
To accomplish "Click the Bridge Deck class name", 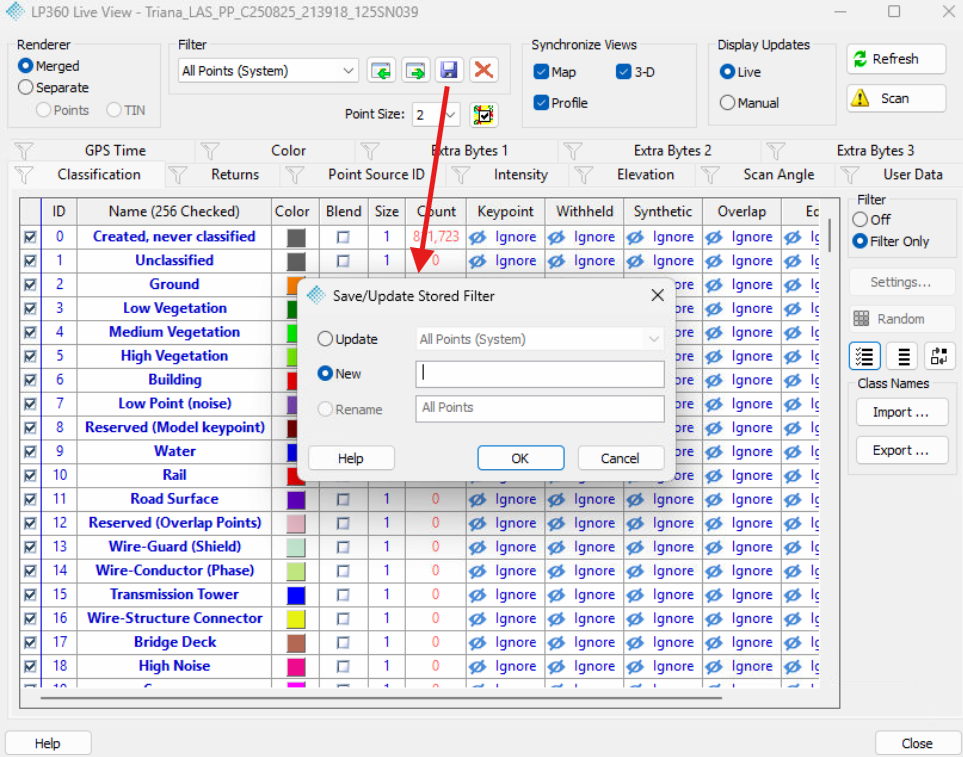I will (174, 643).
